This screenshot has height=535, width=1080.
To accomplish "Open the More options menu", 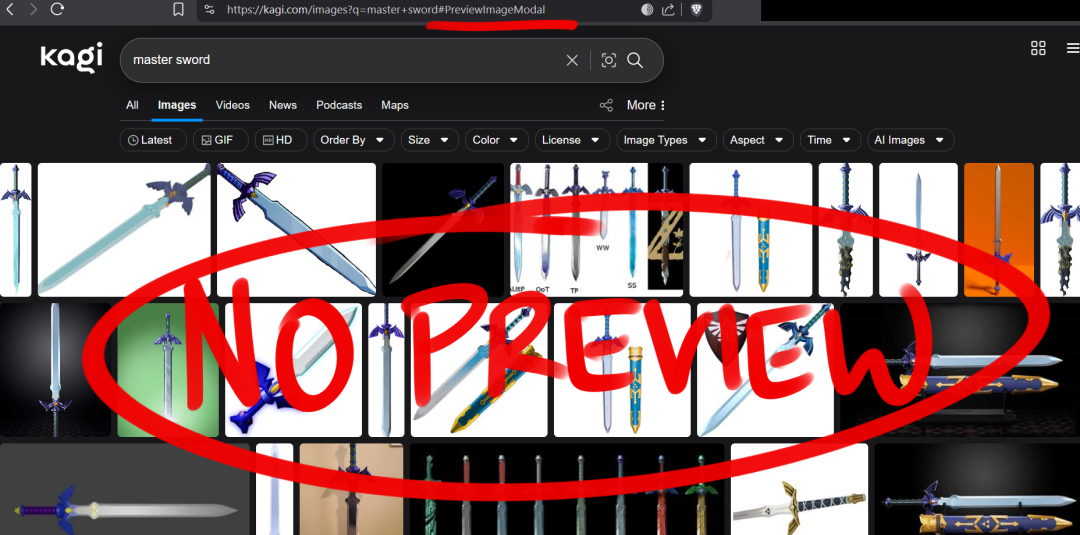I will (645, 105).
